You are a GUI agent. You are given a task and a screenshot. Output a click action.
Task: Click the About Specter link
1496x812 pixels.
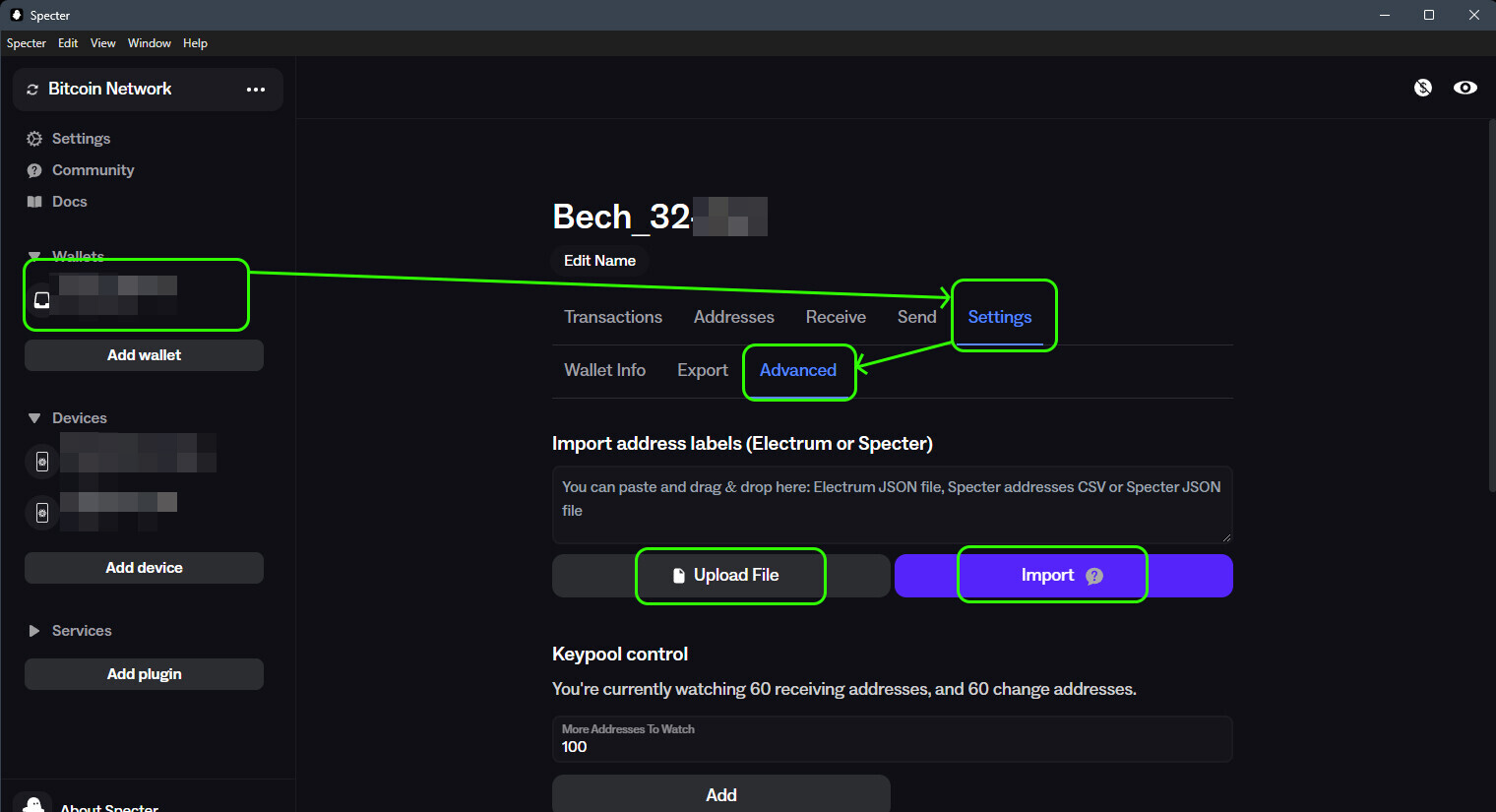(109, 807)
